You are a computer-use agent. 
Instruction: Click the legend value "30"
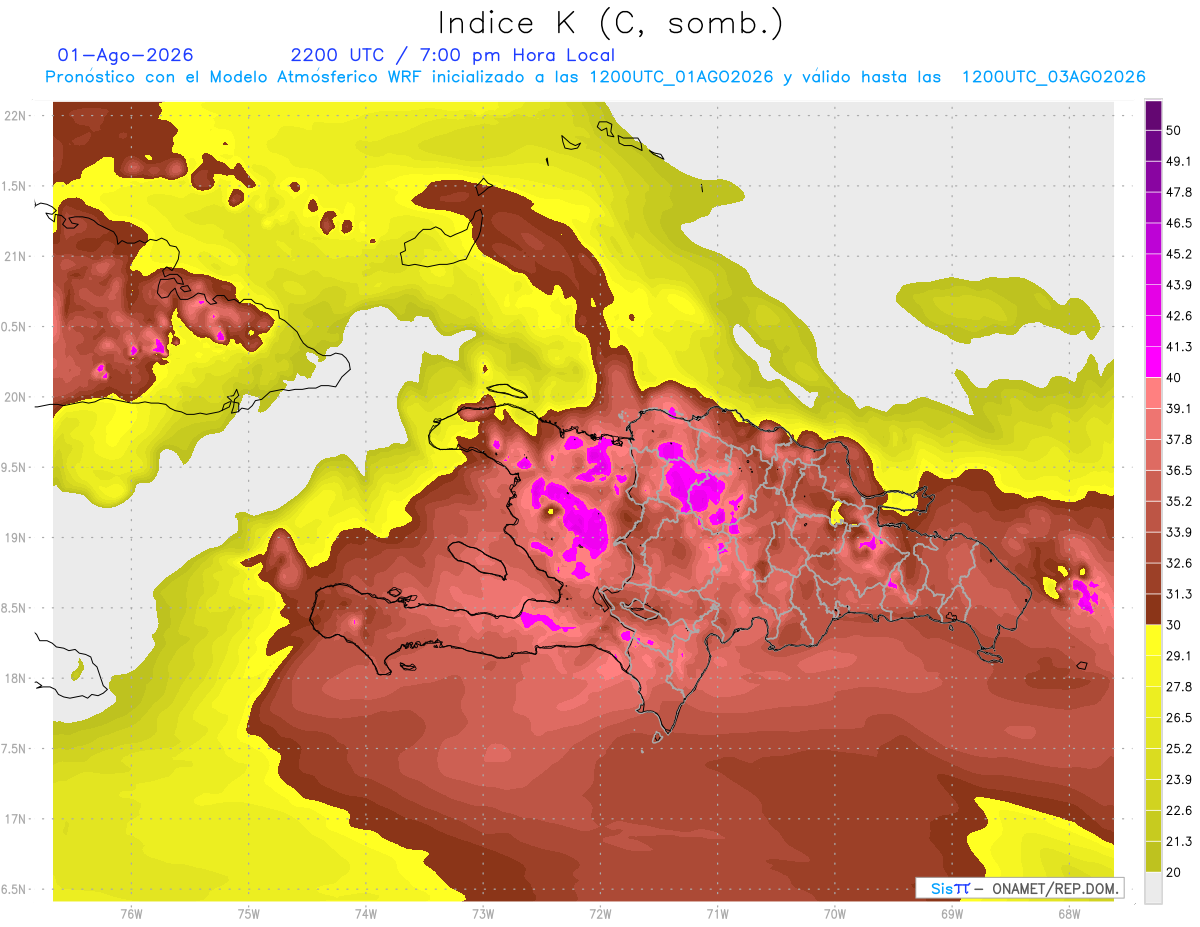click(x=1175, y=625)
